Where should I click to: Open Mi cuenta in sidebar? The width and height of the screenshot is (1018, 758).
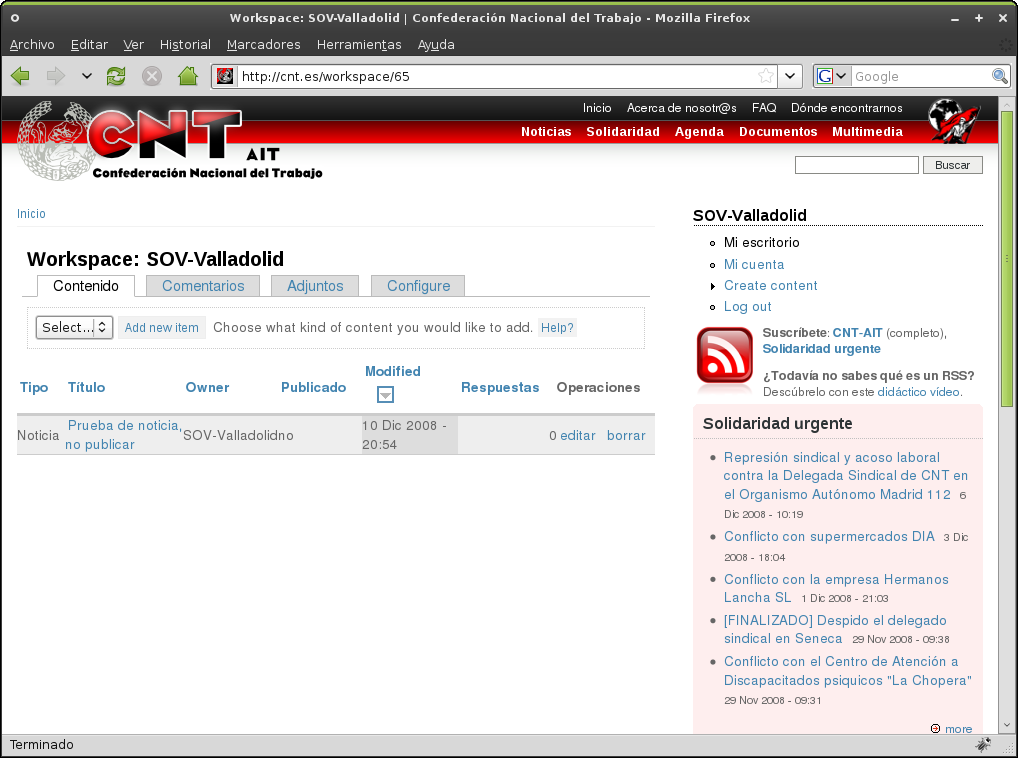754,264
